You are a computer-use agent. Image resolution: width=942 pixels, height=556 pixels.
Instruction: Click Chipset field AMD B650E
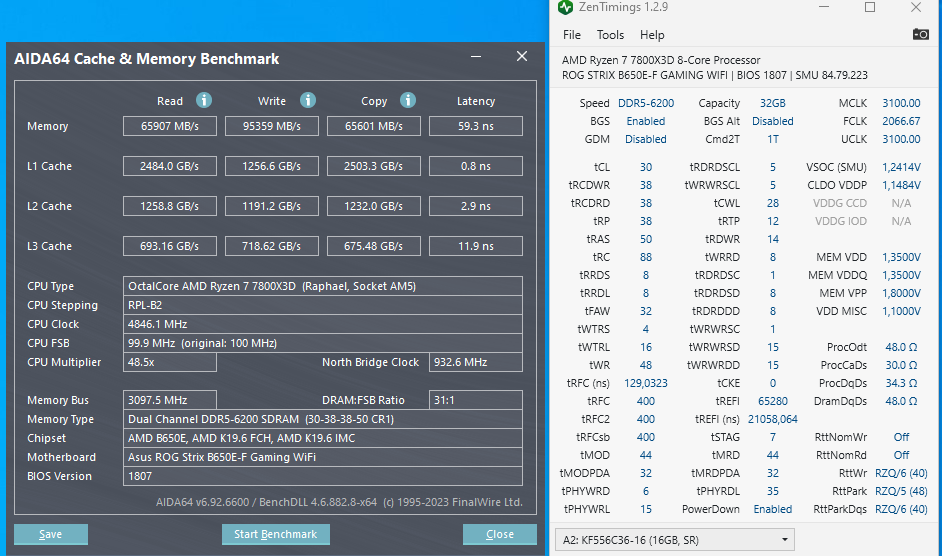point(323,438)
